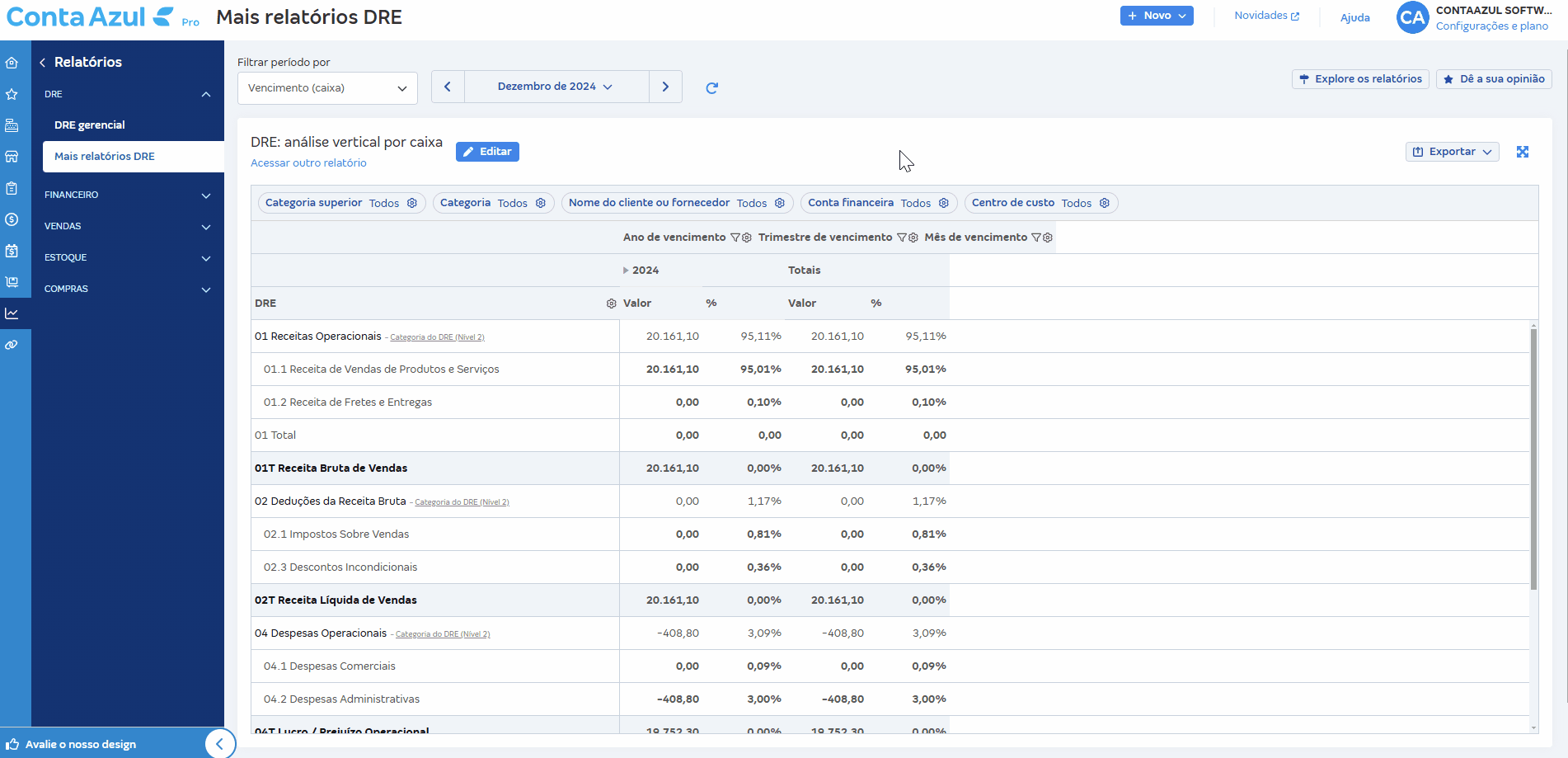
Task: Expand the 2024 year column
Action: tap(626, 271)
